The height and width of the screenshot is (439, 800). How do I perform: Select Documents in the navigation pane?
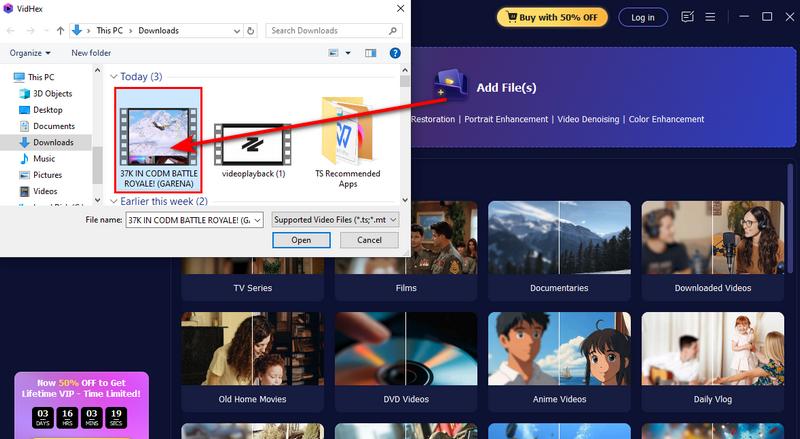pyautogui.click(x=53, y=126)
